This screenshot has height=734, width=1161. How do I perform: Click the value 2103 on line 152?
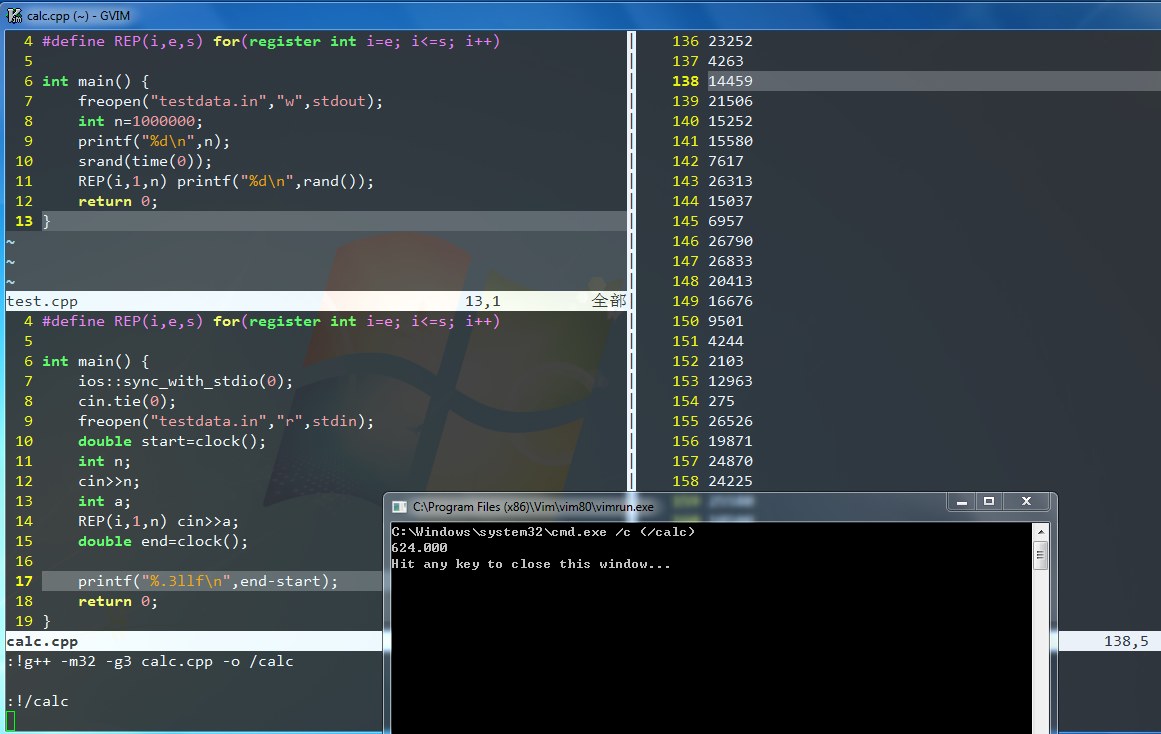[726, 361]
